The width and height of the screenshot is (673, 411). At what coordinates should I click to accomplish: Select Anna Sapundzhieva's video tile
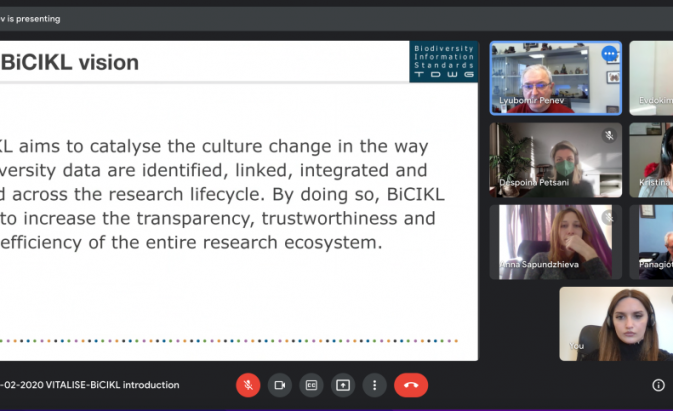(x=555, y=242)
